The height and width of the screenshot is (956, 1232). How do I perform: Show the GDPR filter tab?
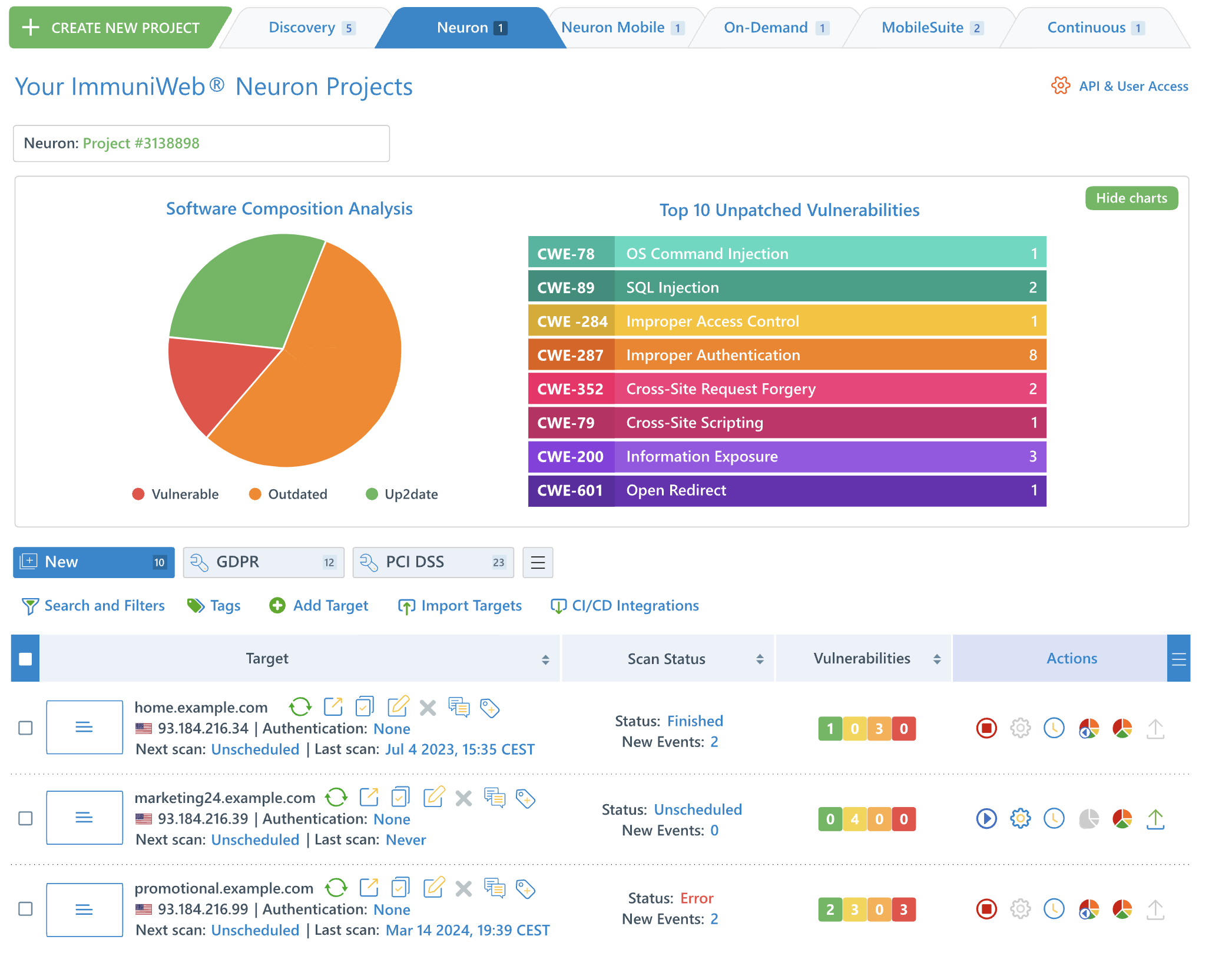[264, 562]
